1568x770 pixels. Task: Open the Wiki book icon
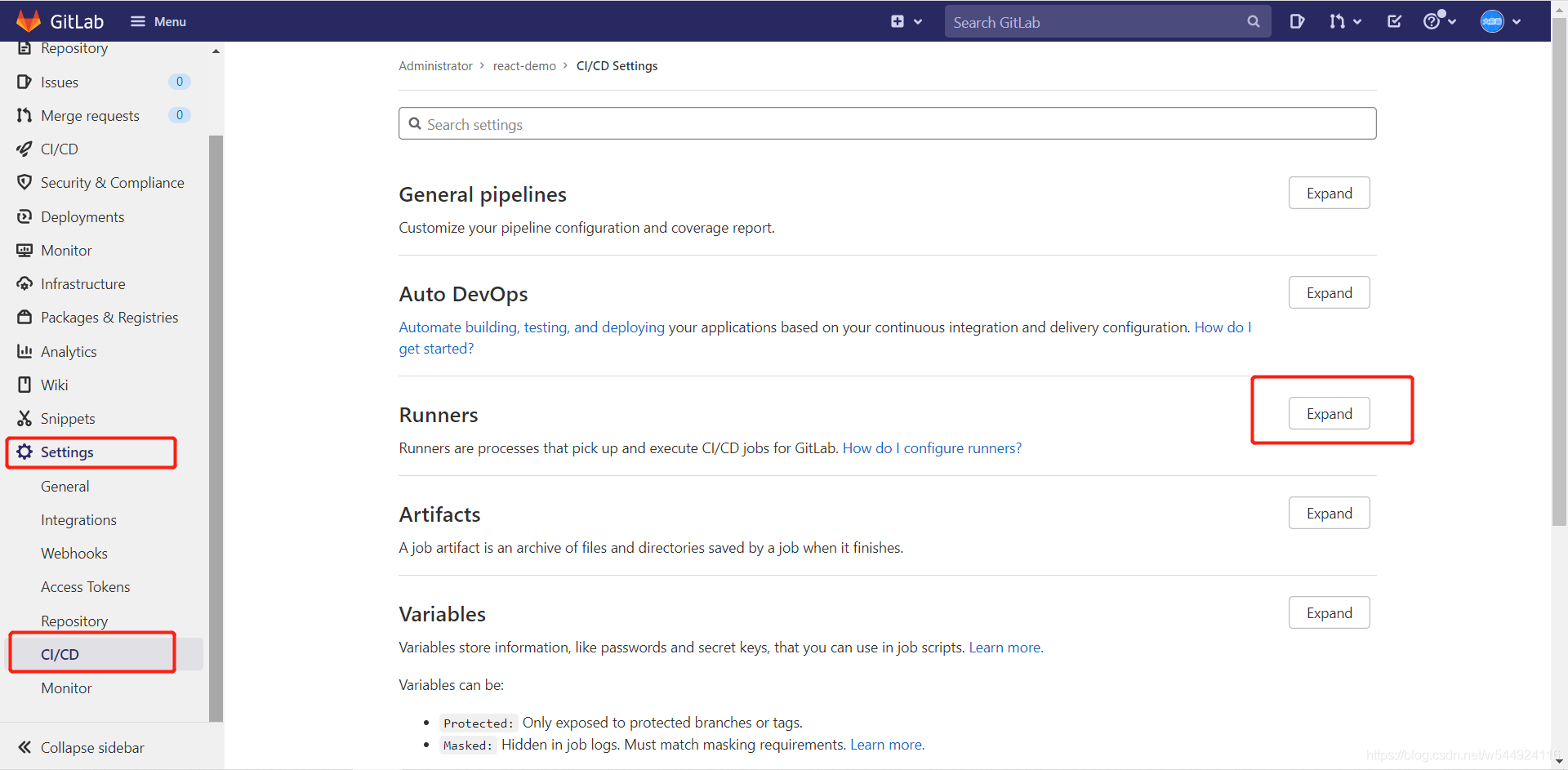tap(24, 385)
